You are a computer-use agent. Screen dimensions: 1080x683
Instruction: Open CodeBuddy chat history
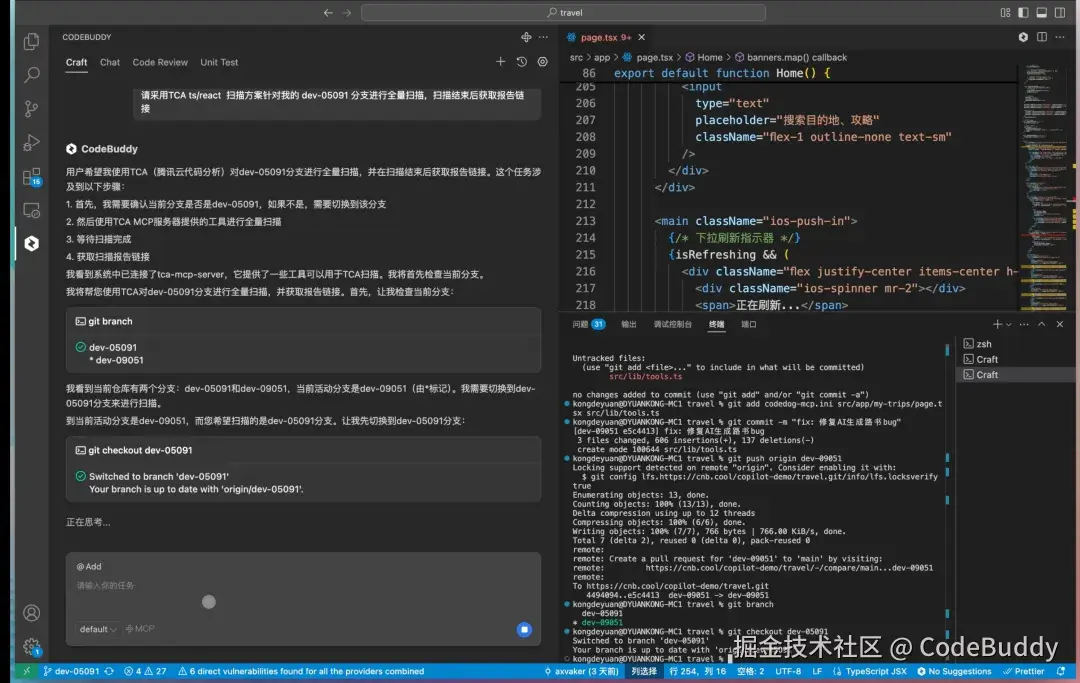point(521,61)
